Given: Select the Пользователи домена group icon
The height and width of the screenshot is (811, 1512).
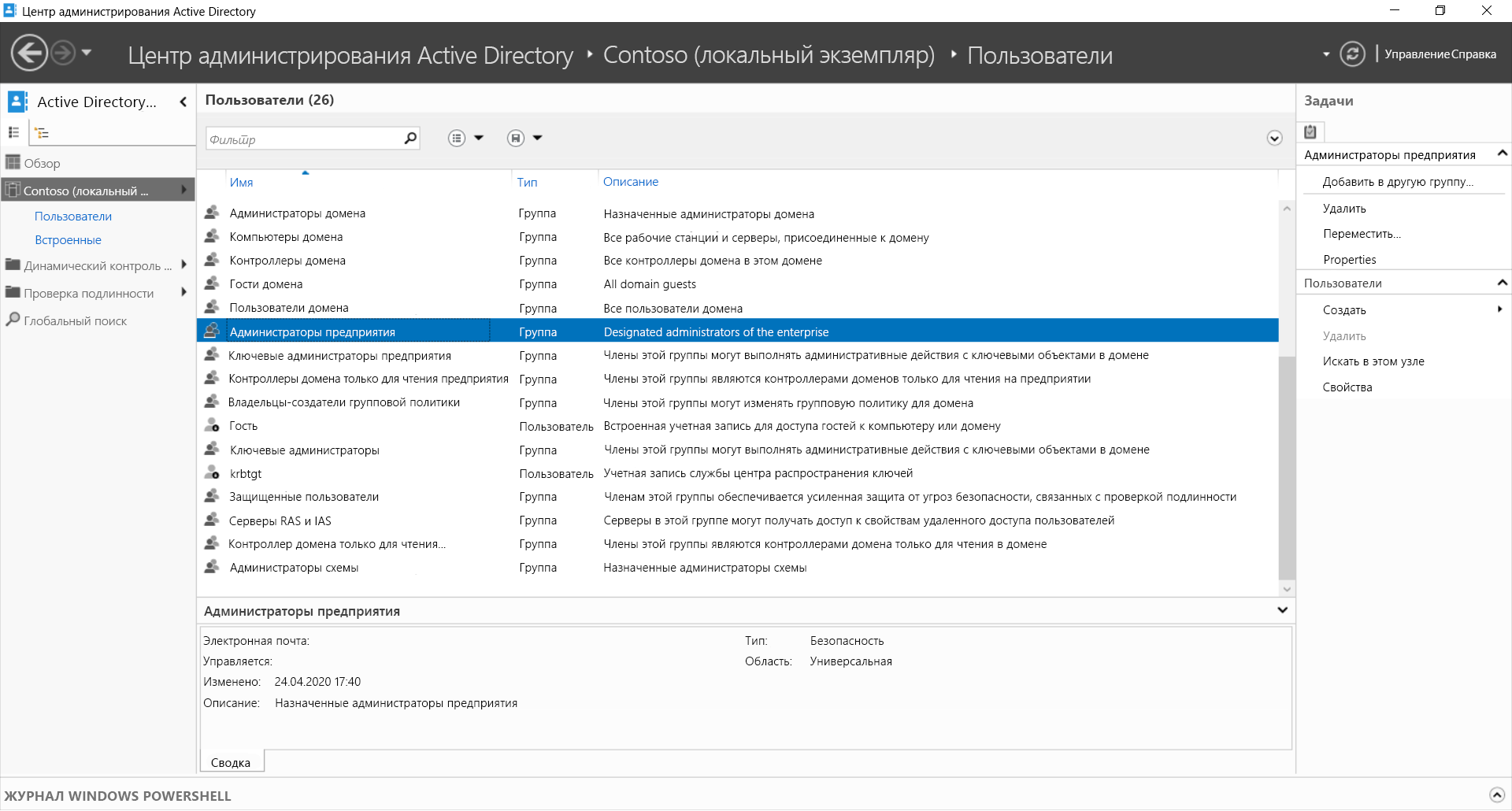Looking at the screenshot, I should tap(212, 307).
